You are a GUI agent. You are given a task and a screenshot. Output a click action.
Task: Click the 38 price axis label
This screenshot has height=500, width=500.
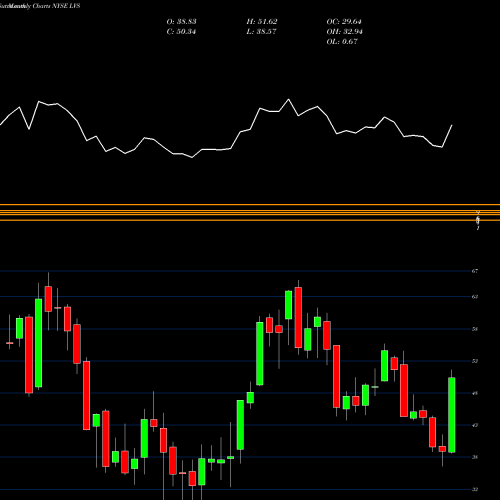coord(475,457)
